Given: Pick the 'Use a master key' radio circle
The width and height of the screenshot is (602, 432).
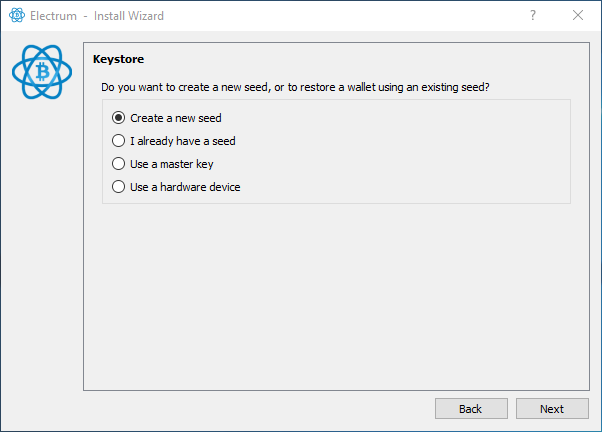Looking at the screenshot, I should (119, 164).
